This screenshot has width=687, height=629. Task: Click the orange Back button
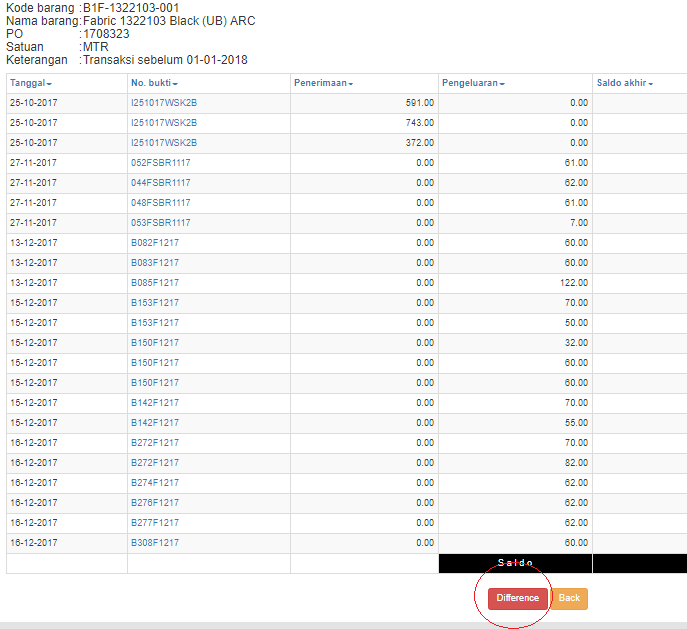pos(569,598)
